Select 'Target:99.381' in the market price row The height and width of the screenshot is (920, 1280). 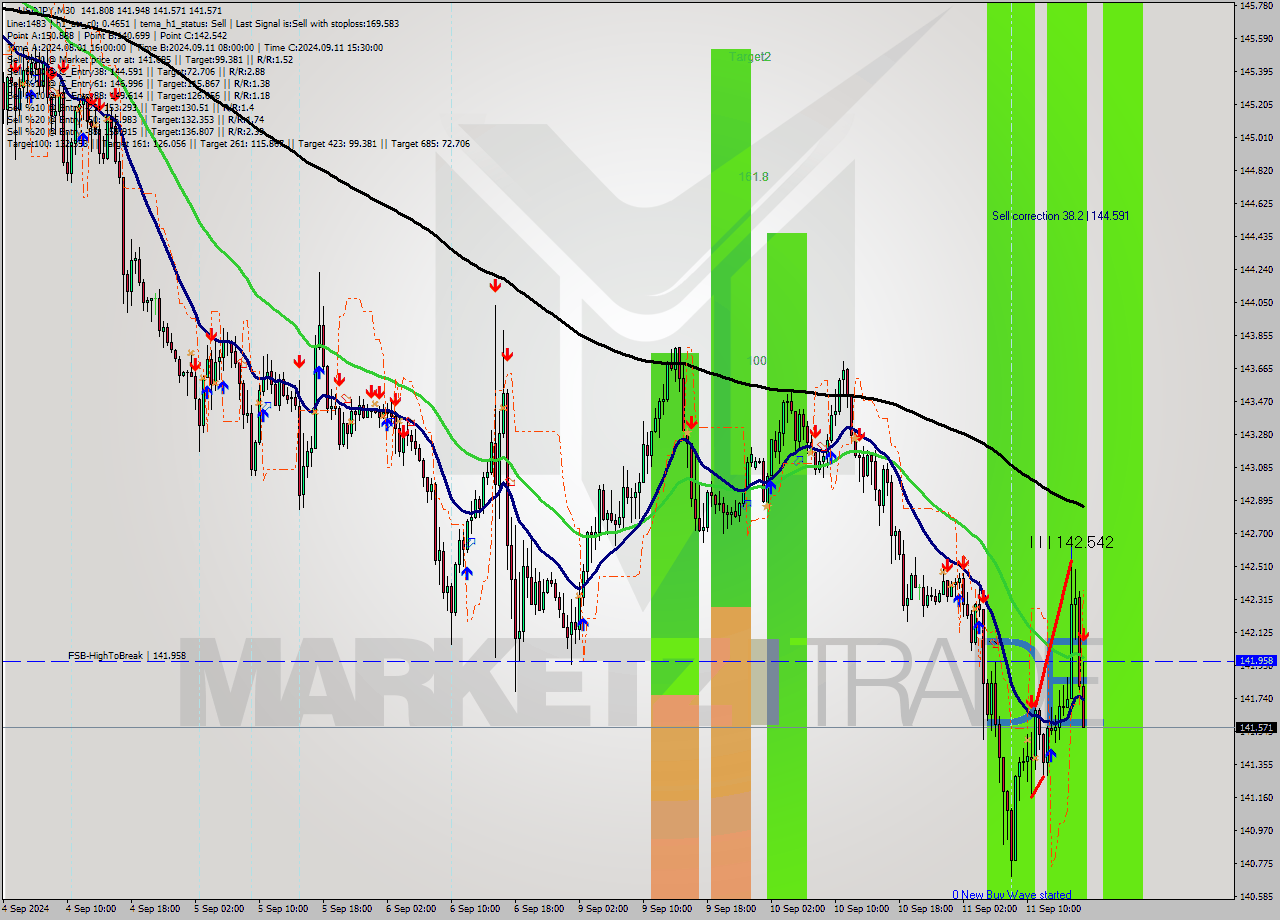pyautogui.click(x=214, y=60)
